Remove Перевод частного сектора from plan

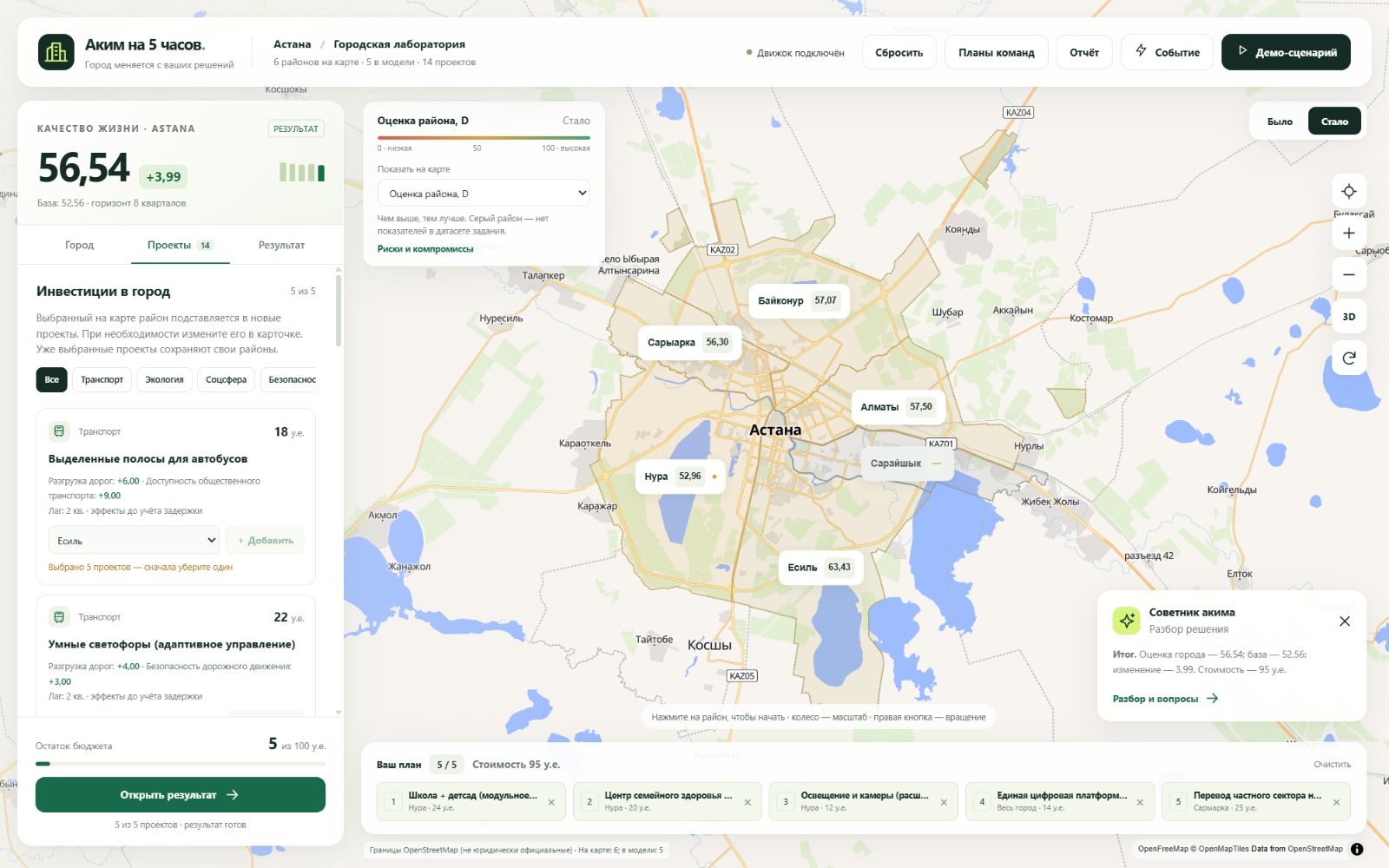(1336, 802)
